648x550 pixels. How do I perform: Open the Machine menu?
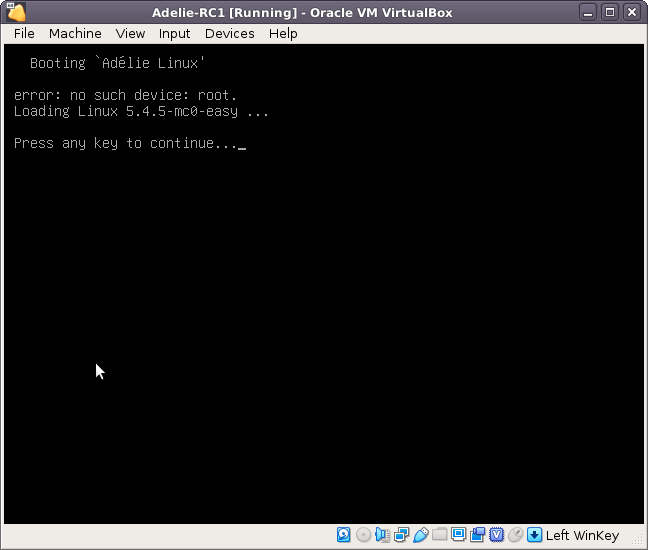coord(75,33)
